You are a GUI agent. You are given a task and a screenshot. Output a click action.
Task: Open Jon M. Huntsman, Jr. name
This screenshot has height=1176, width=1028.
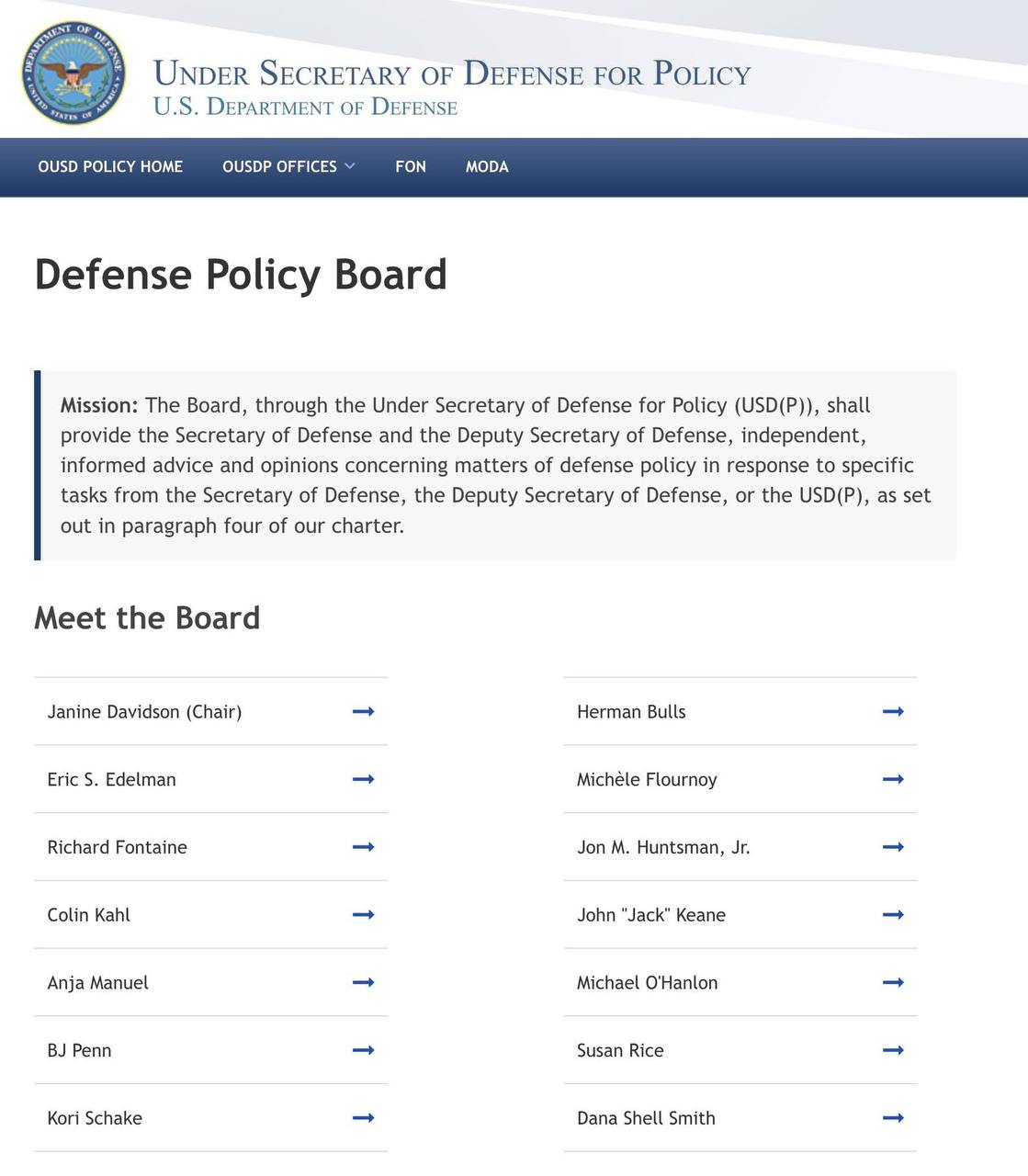(663, 847)
